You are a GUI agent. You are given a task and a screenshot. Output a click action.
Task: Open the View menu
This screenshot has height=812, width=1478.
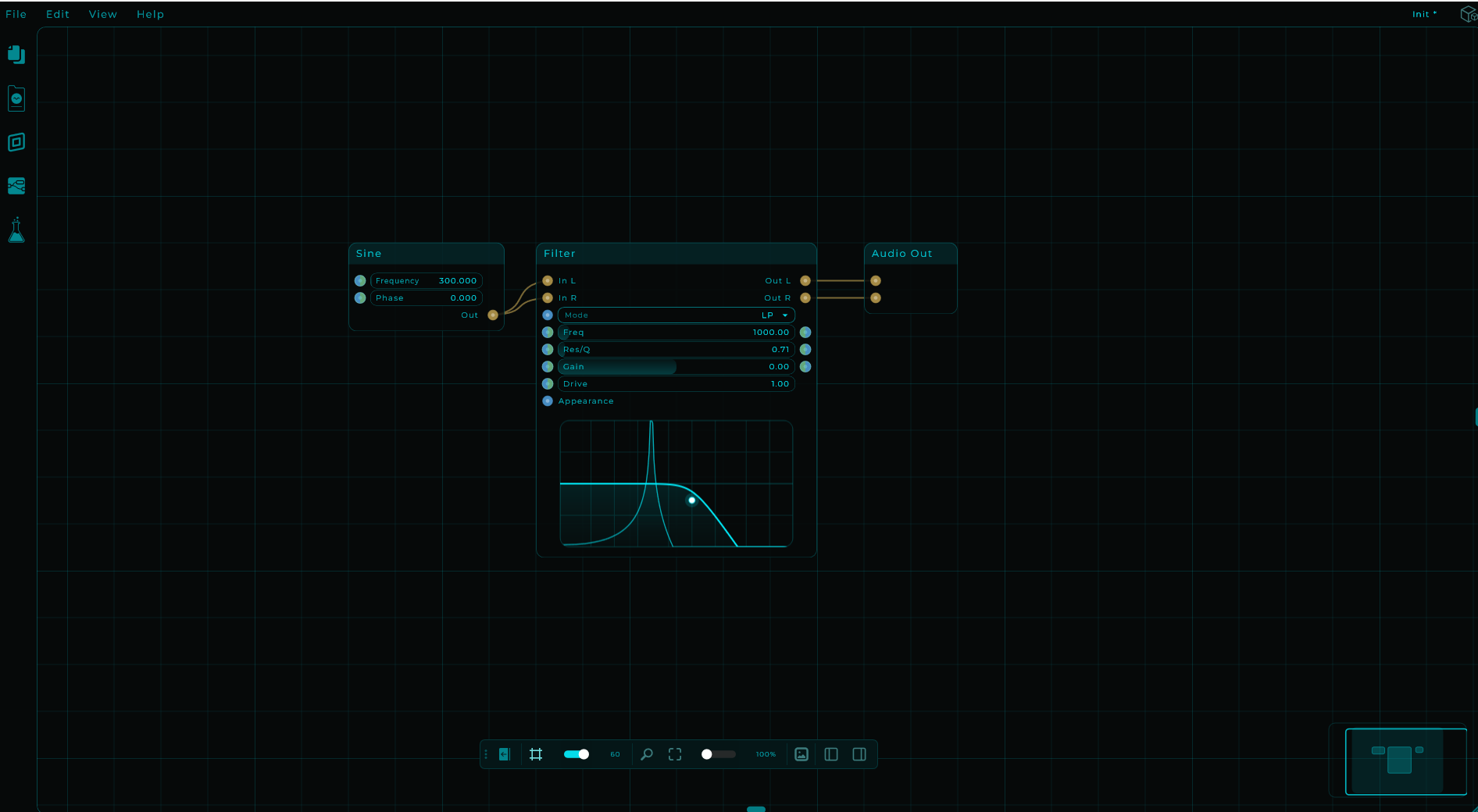[x=103, y=14]
